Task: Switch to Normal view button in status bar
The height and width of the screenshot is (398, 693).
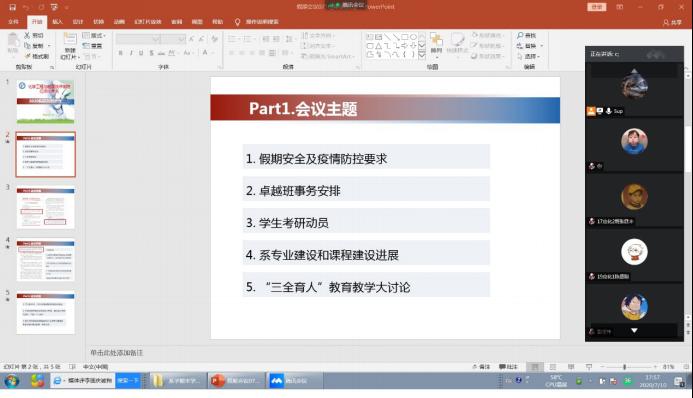Action: (x=535, y=367)
